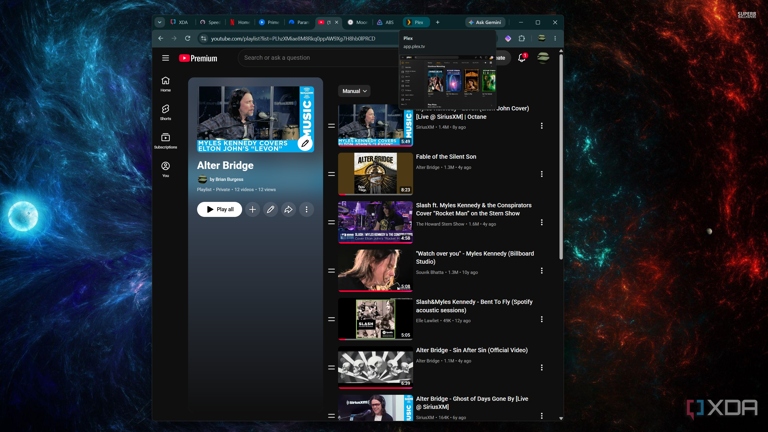This screenshot has width=768, height=432.
Task: Close the active YouTube tab
Action: (336, 22)
